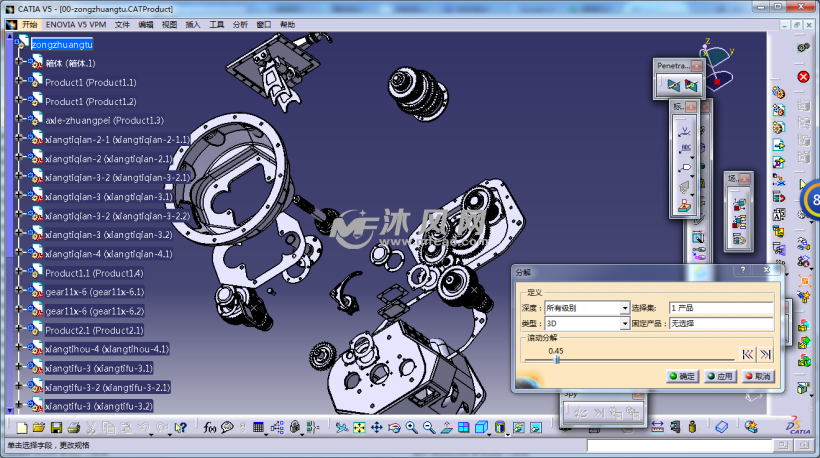820x458 pixels.
Task: Open the 开始 menu
Action: pyautogui.click(x=29, y=25)
